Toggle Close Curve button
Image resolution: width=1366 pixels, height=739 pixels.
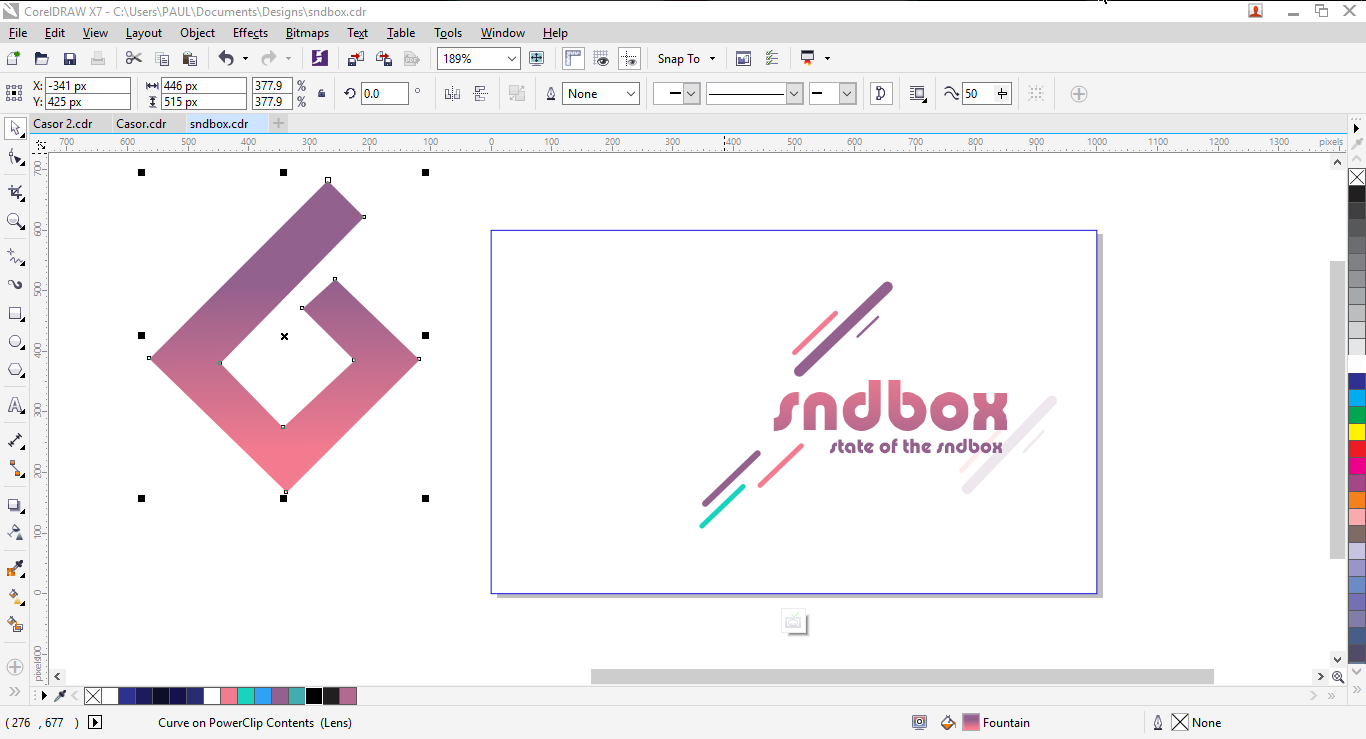pos(881,94)
